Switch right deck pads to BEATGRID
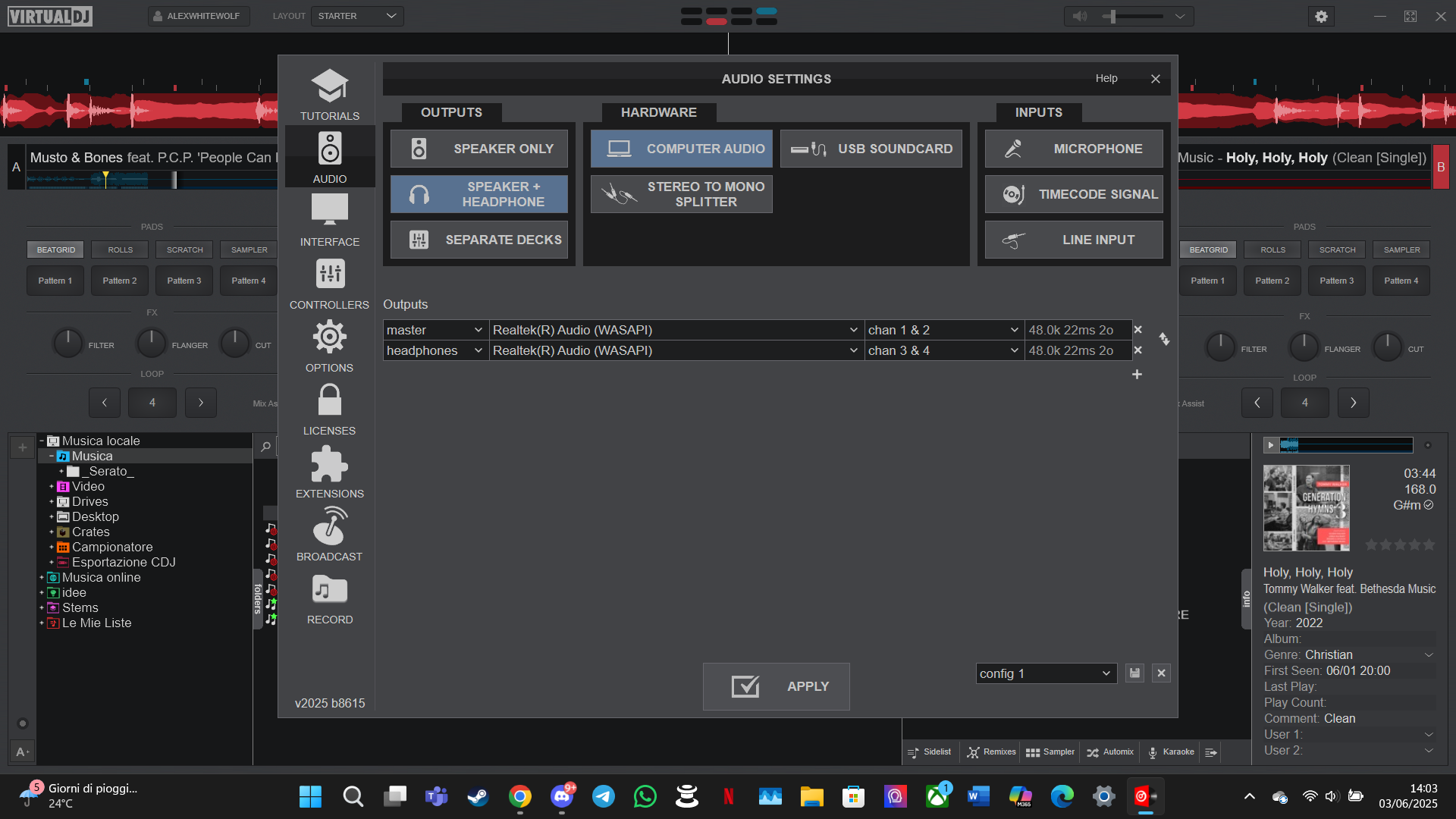 tap(1208, 249)
